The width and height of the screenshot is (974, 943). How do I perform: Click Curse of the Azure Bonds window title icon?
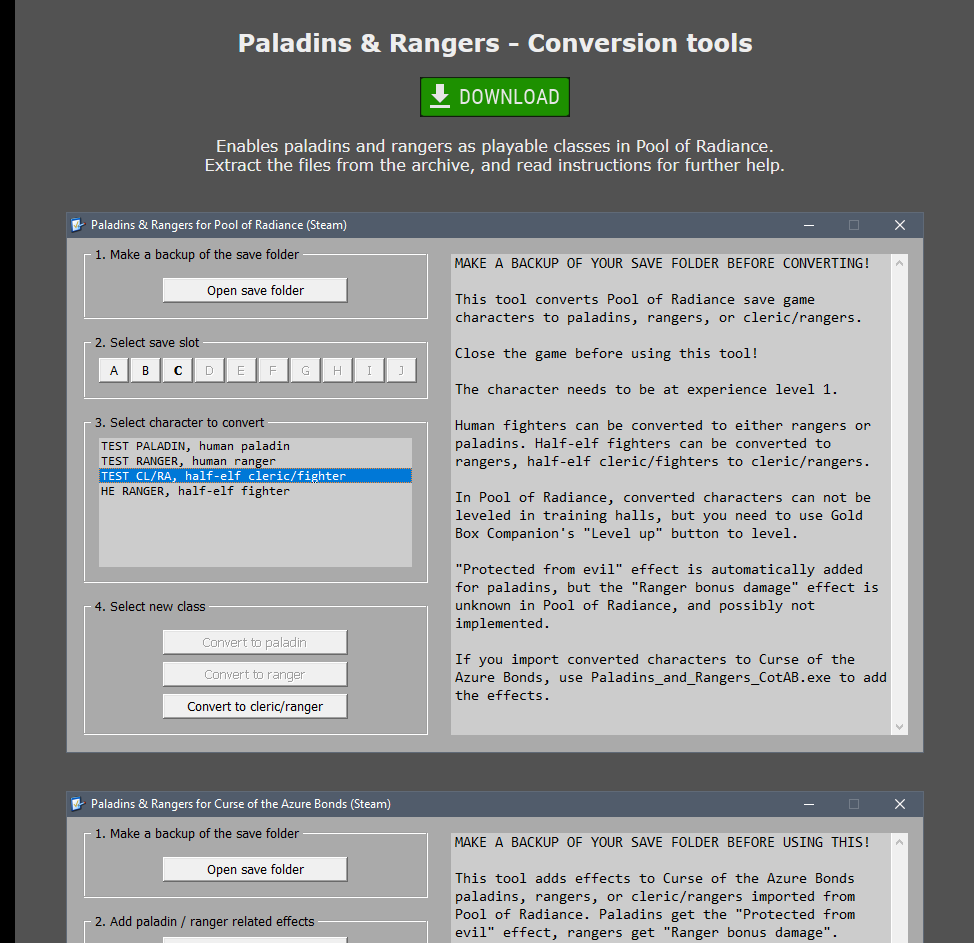pyautogui.click(x=78, y=804)
